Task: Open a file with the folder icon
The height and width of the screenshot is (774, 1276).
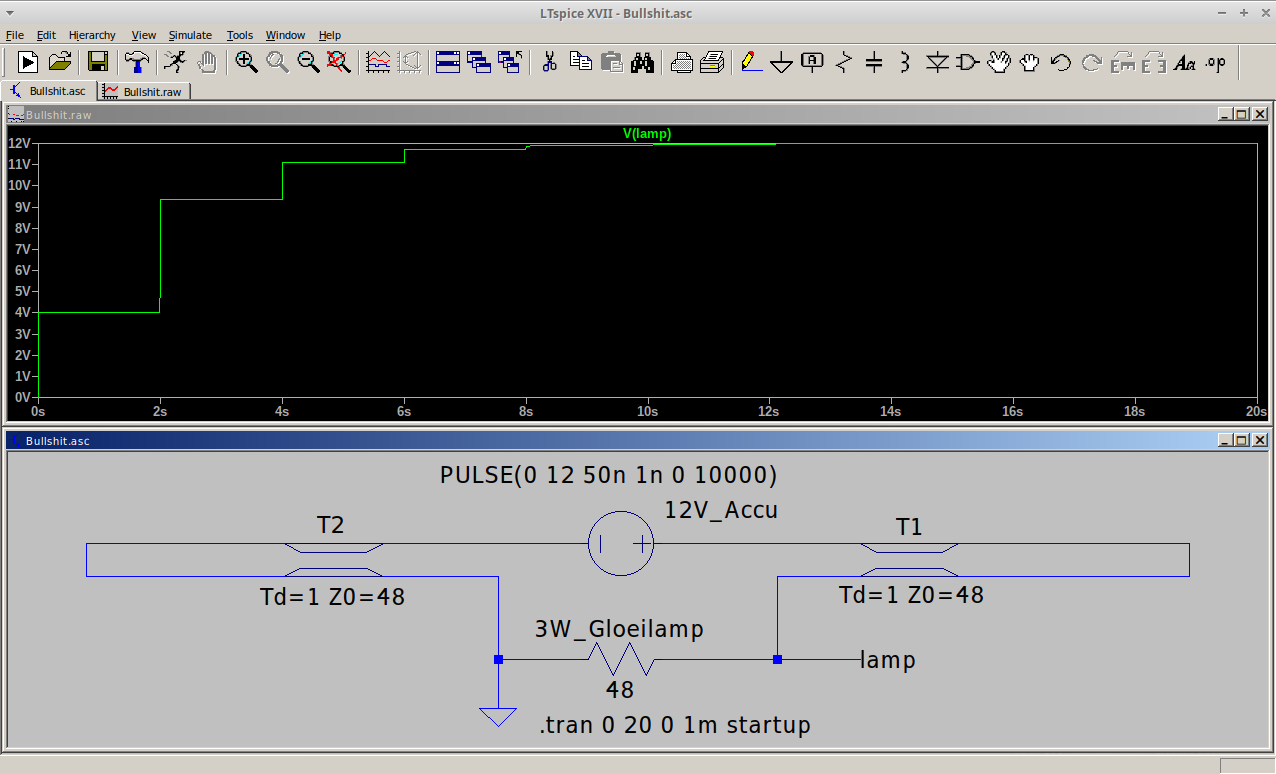Action: (60, 62)
